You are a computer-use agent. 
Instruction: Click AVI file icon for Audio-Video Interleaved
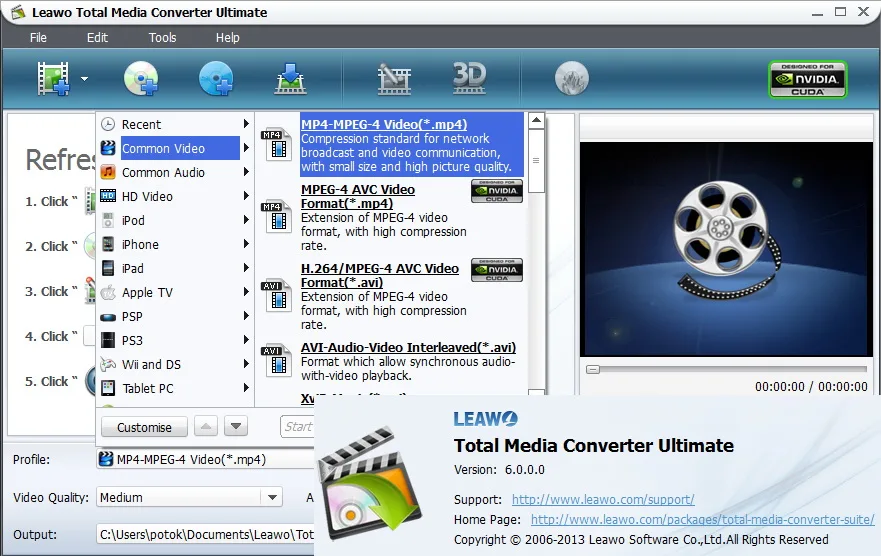[x=276, y=362]
